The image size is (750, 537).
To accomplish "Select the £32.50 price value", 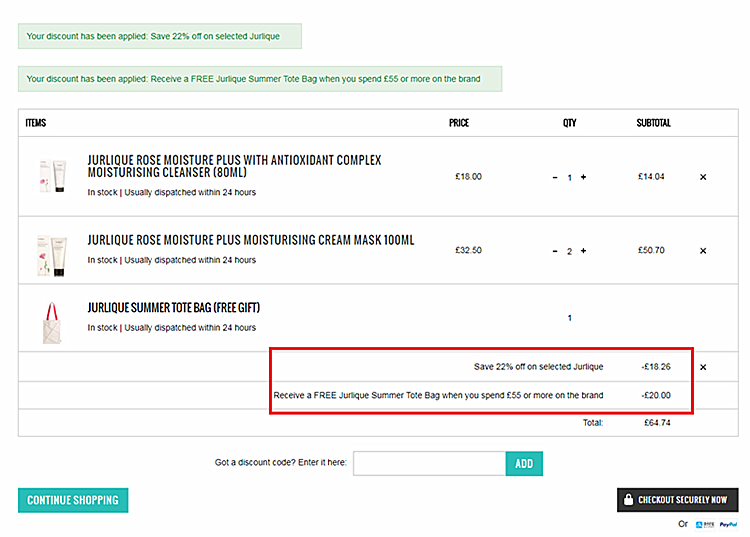I will tap(468, 250).
